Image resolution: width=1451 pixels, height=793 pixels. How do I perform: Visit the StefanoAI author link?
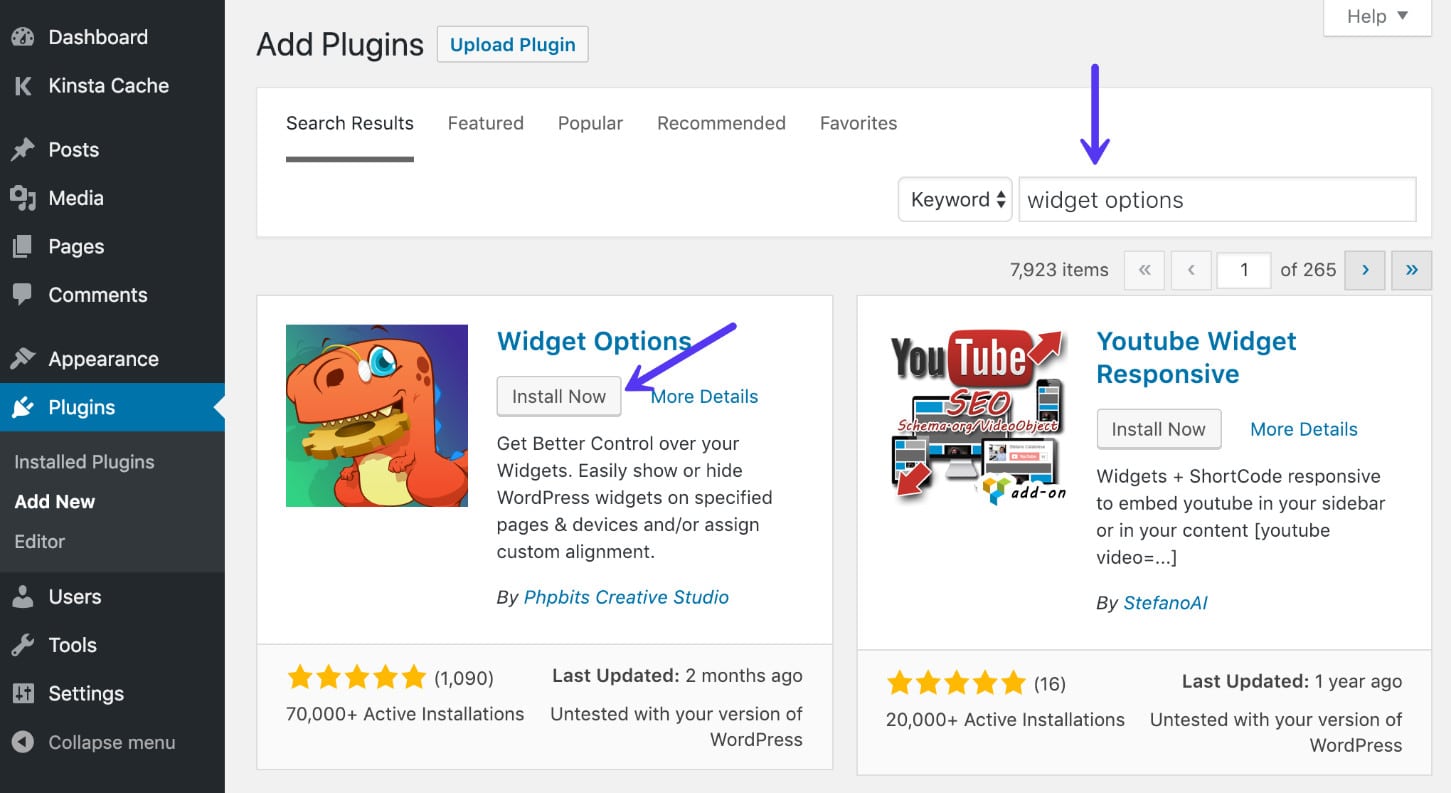(1165, 603)
